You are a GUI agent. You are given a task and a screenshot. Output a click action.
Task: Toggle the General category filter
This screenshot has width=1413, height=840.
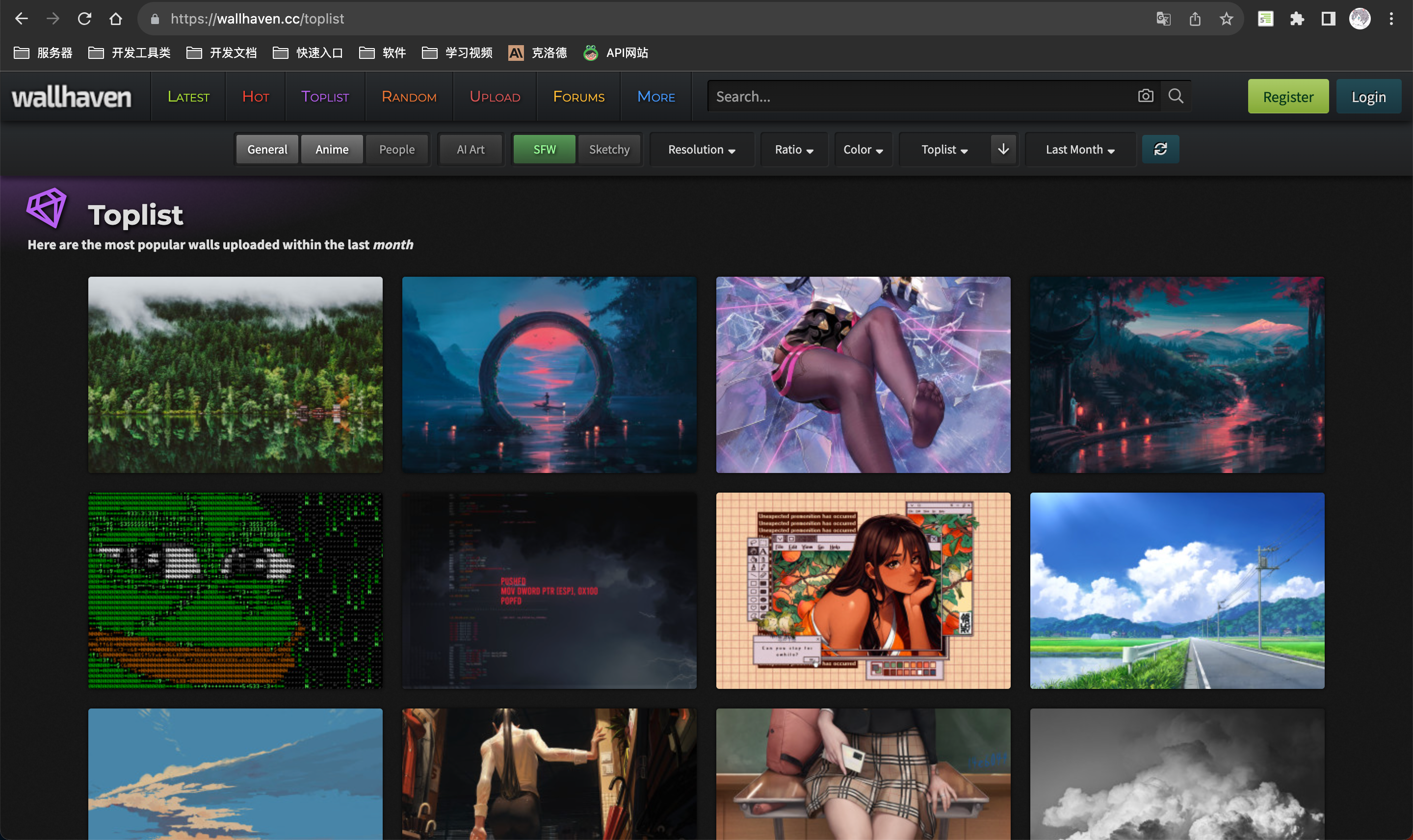[x=267, y=148]
